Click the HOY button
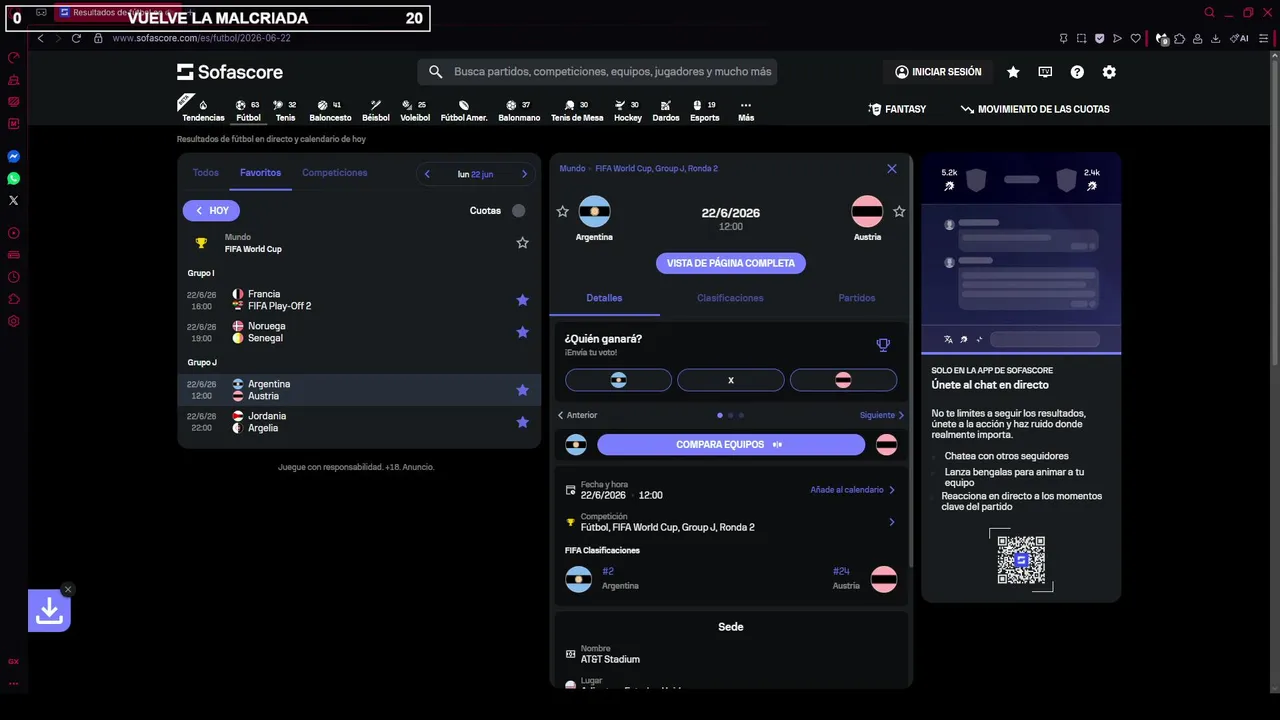1280x720 pixels. pyautogui.click(x=211, y=211)
